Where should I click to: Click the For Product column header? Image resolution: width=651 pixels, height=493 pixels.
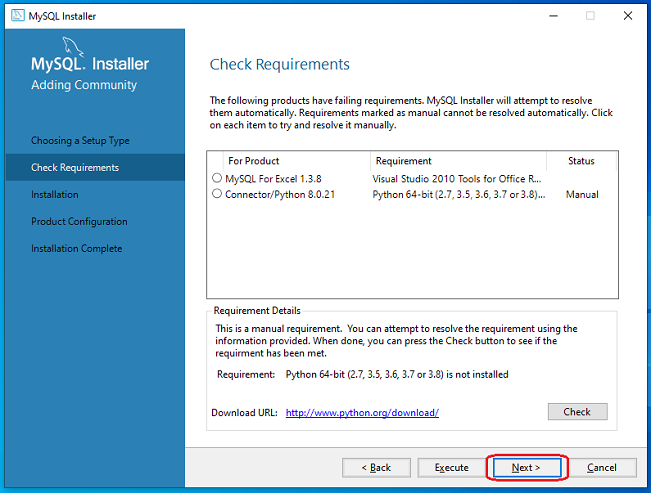297,161
